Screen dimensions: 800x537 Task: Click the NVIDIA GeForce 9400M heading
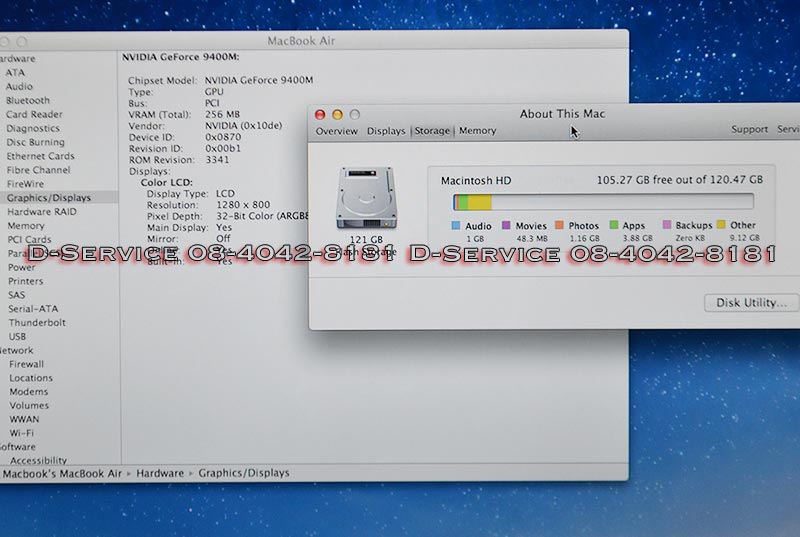tap(180, 57)
